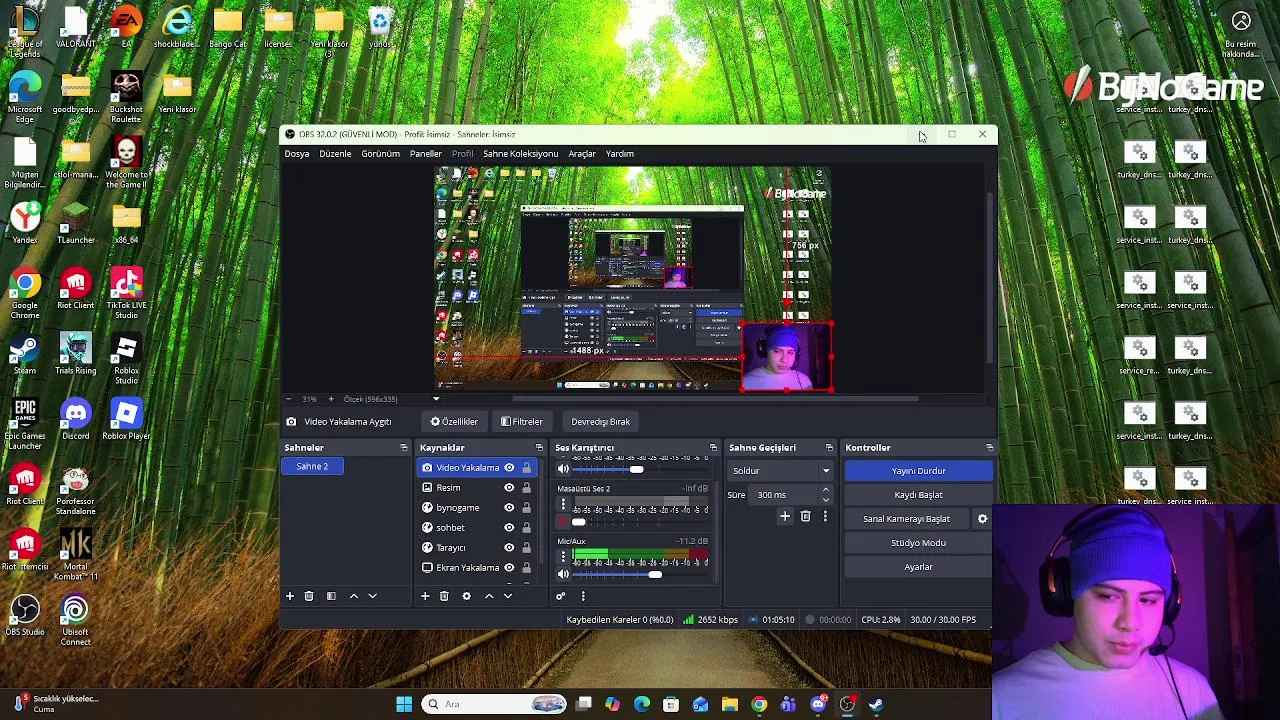Open Mic/Aux options menu dots
Image resolution: width=1280 pixels, height=720 pixels.
coord(563,558)
